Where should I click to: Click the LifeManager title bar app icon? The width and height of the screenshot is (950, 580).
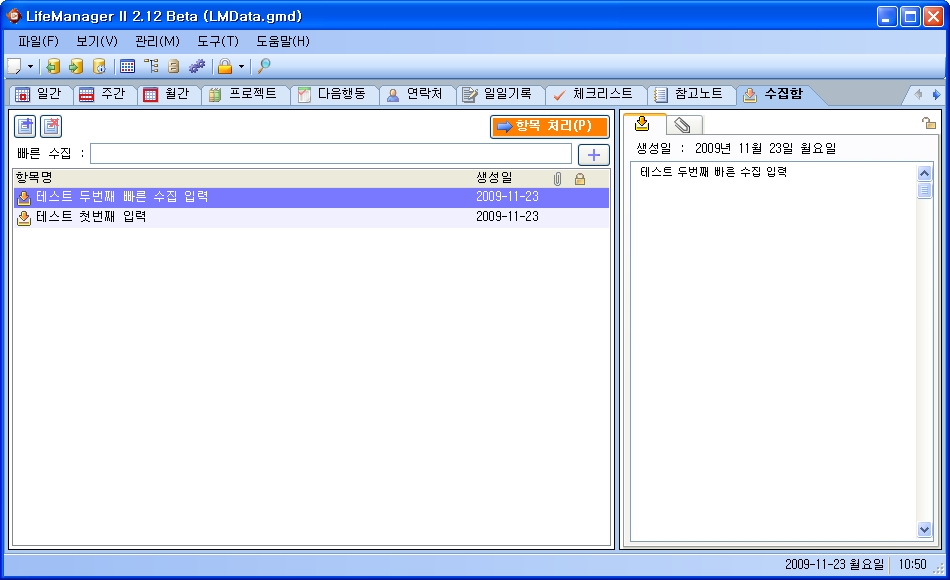point(13,16)
